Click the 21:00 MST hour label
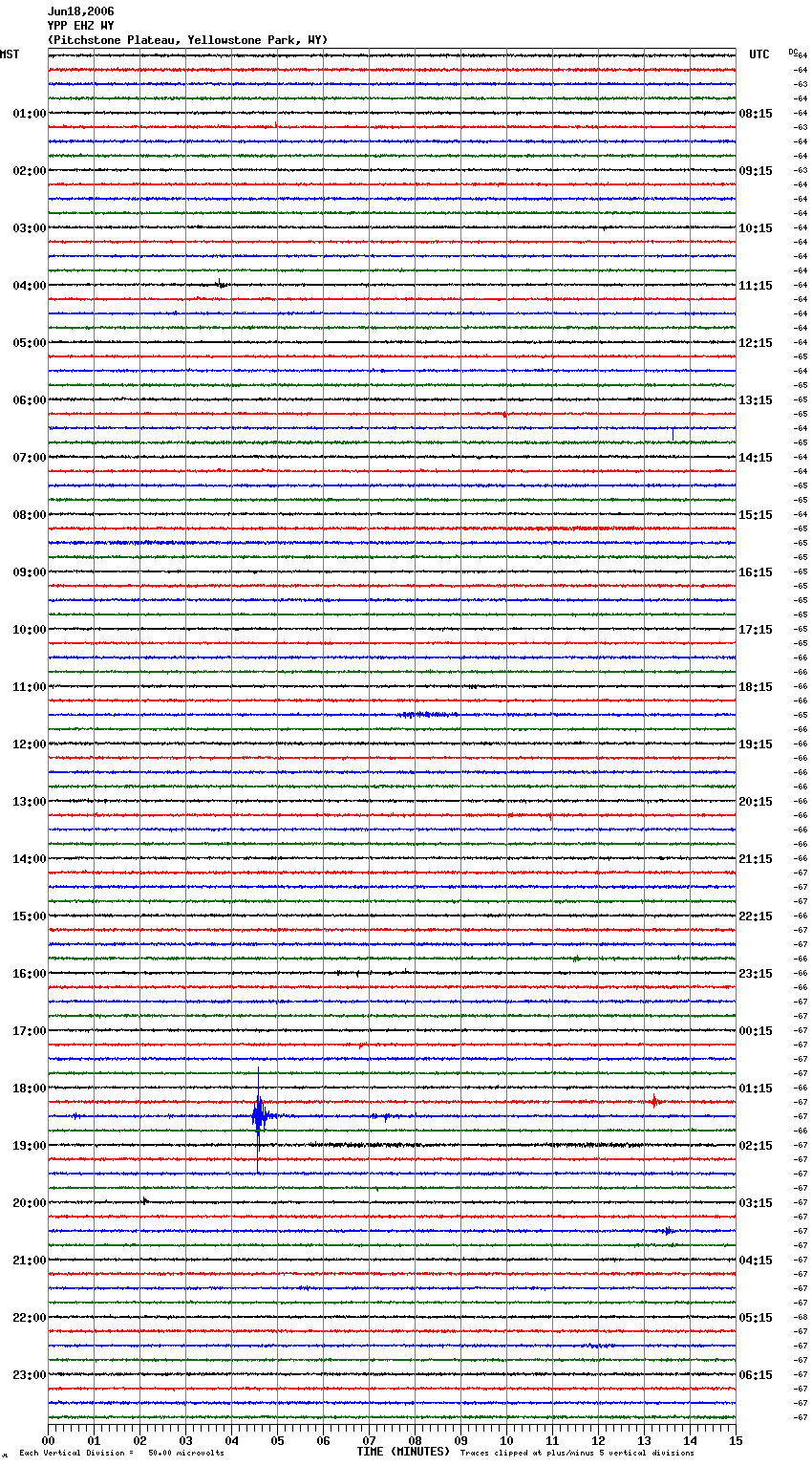The width and height of the screenshot is (812, 1466). click(30, 1261)
